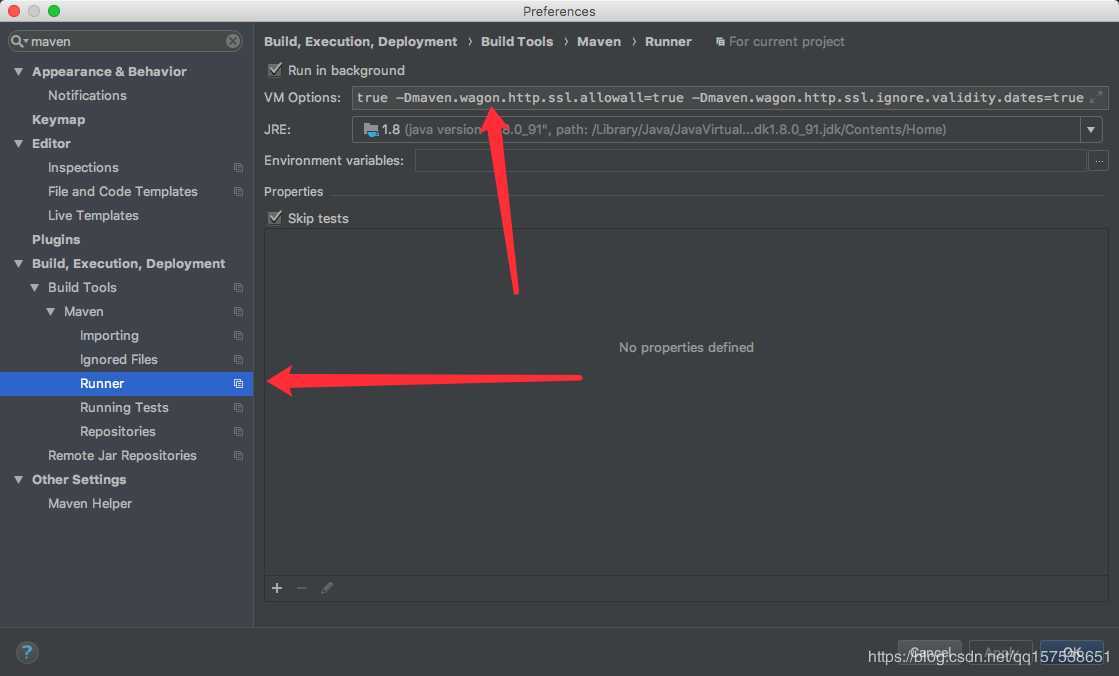Open Running Tests under Maven
The height and width of the screenshot is (676, 1119).
[x=124, y=408]
